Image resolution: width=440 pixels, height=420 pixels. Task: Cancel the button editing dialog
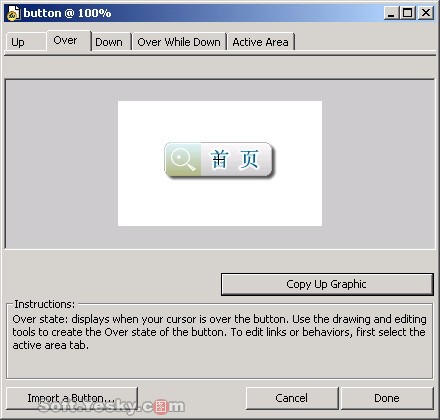292,398
